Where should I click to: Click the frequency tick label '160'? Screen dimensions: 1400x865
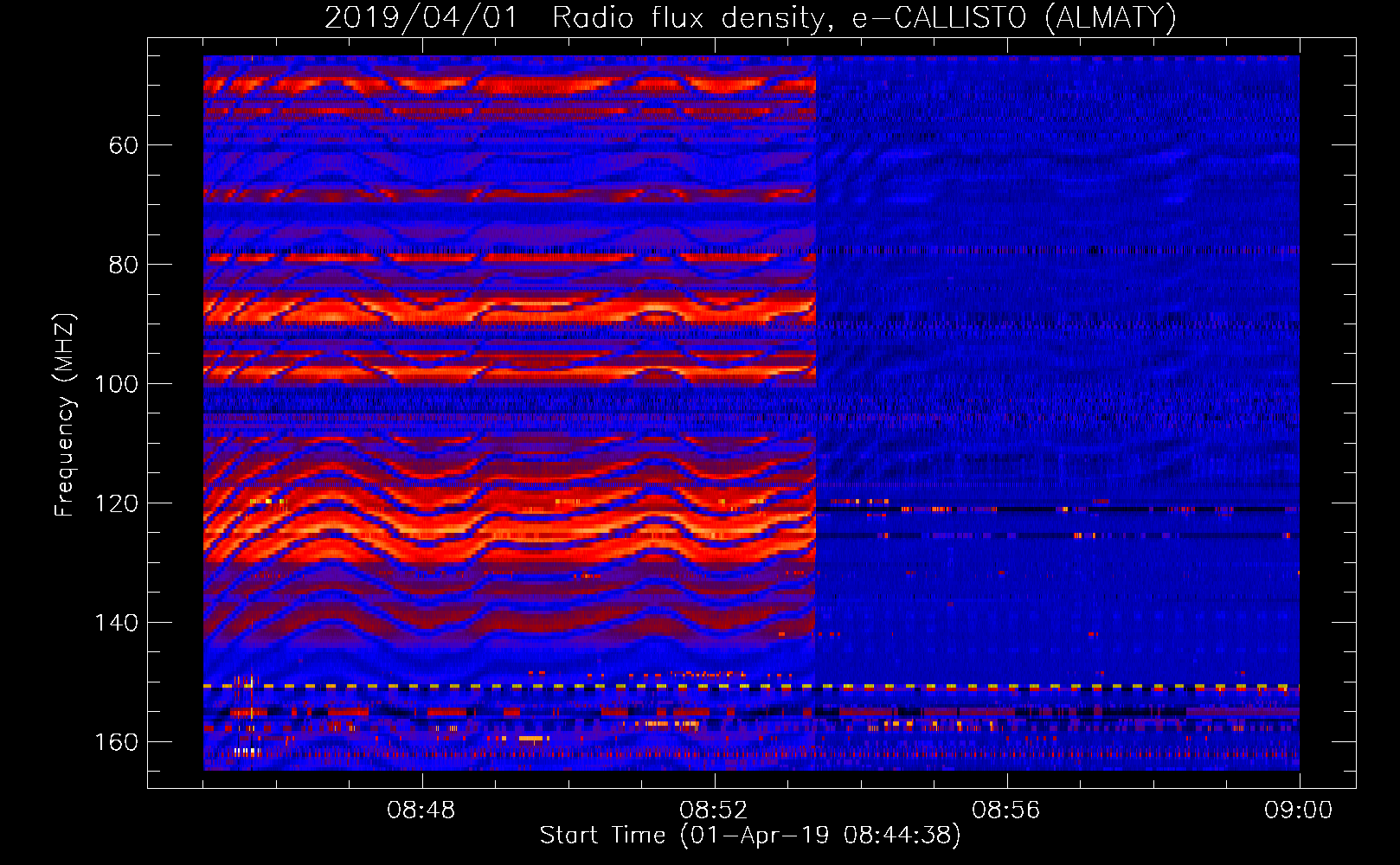(116, 742)
